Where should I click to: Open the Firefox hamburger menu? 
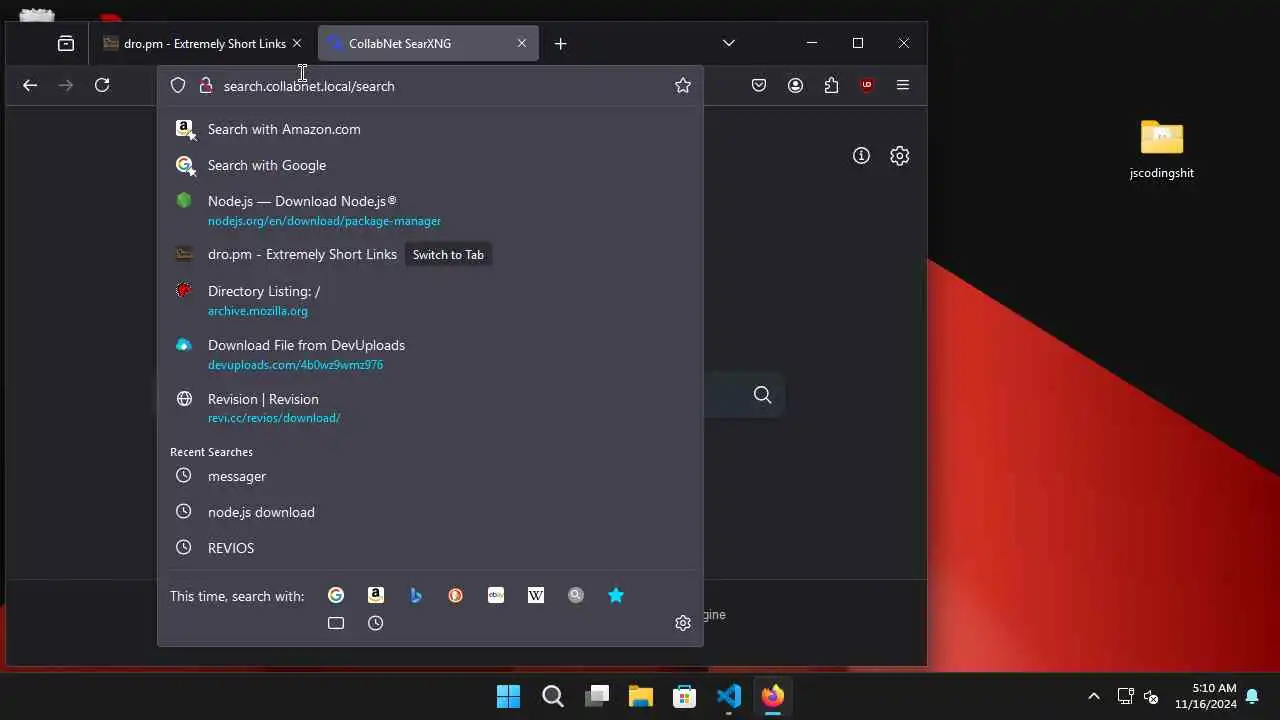tap(903, 85)
